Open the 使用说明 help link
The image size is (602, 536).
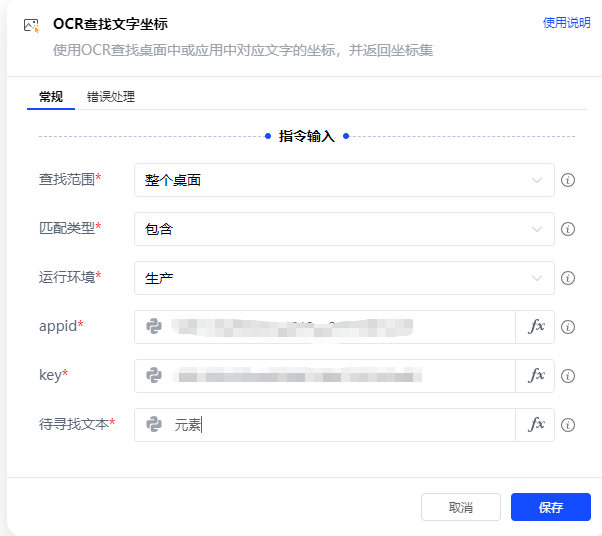566,23
